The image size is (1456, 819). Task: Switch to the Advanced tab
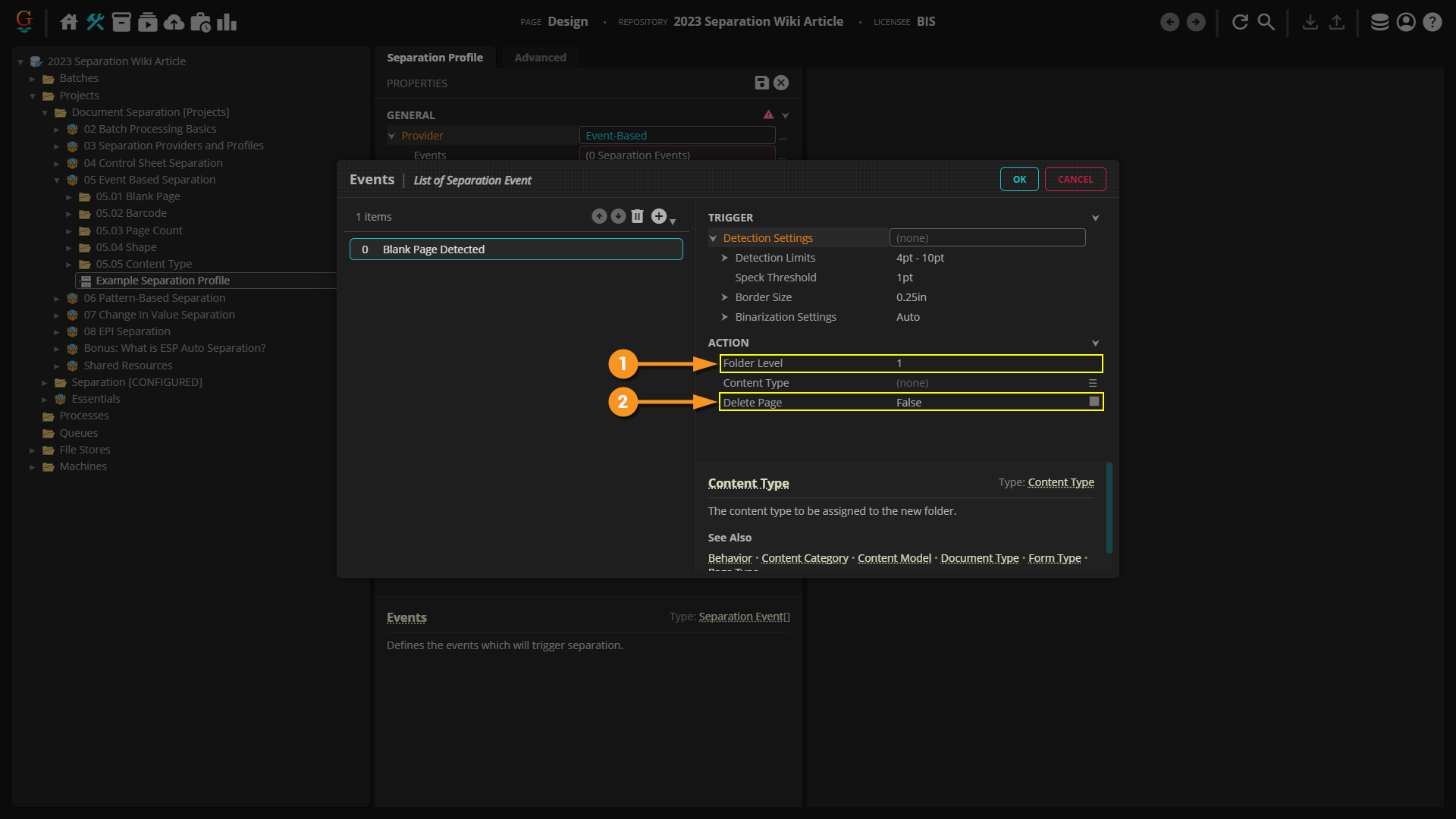point(540,58)
